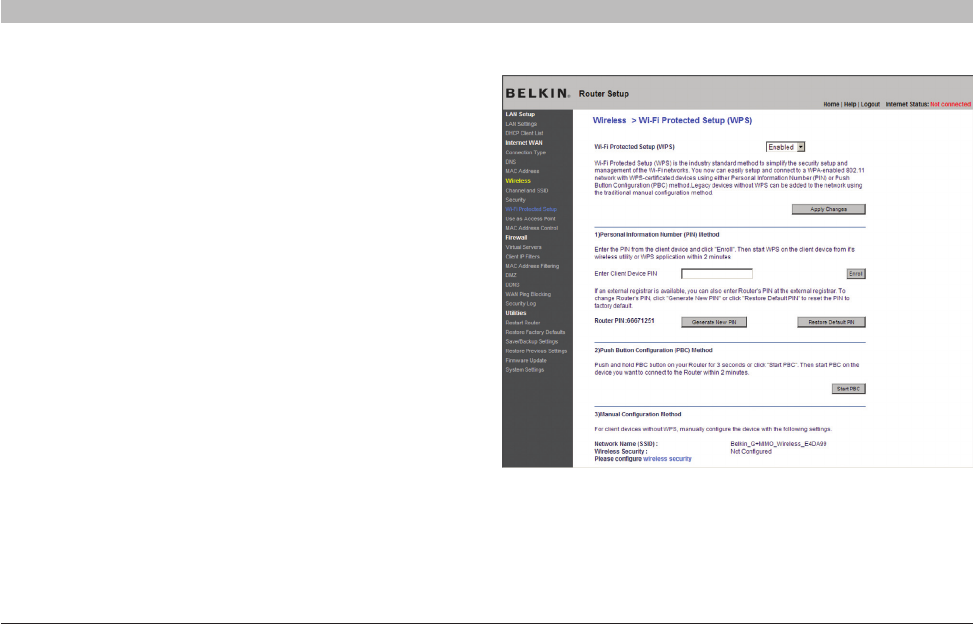Open Save/Backup Settings page
The height and width of the screenshot is (624, 973).
pos(532,342)
